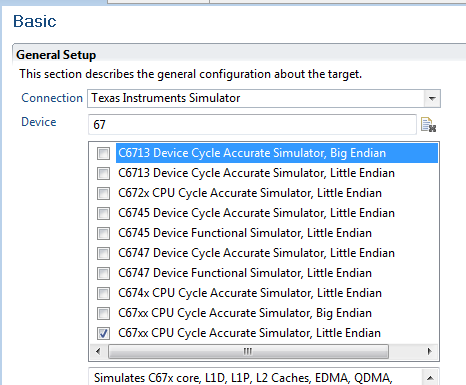Viewport: 466px width, 385px height.
Task: Click the Device filter field containing 67
Action: 252,125
